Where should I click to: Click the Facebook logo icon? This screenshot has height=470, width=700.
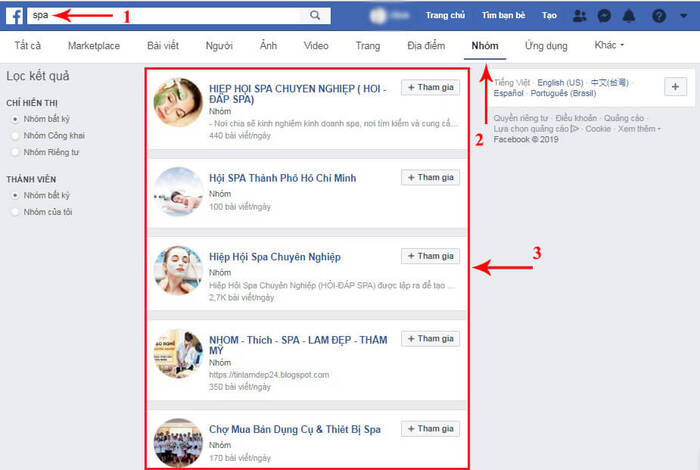point(14,16)
